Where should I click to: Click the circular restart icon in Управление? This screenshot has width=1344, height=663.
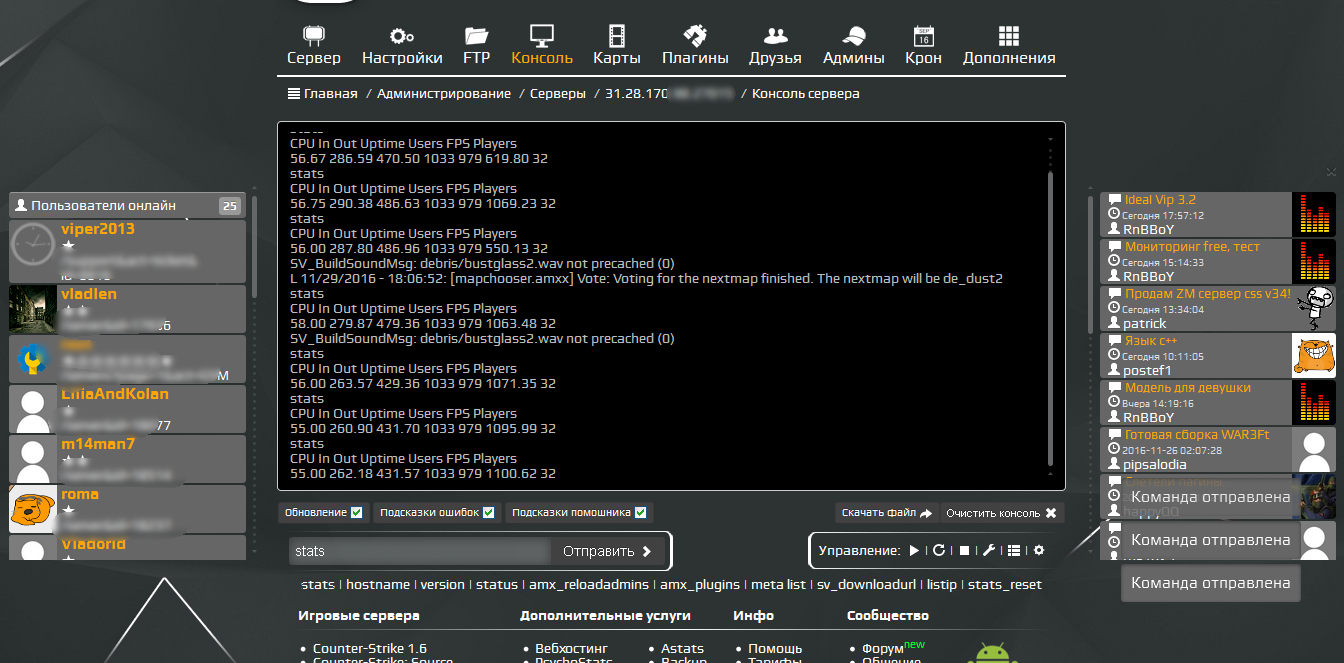(939, 550)
